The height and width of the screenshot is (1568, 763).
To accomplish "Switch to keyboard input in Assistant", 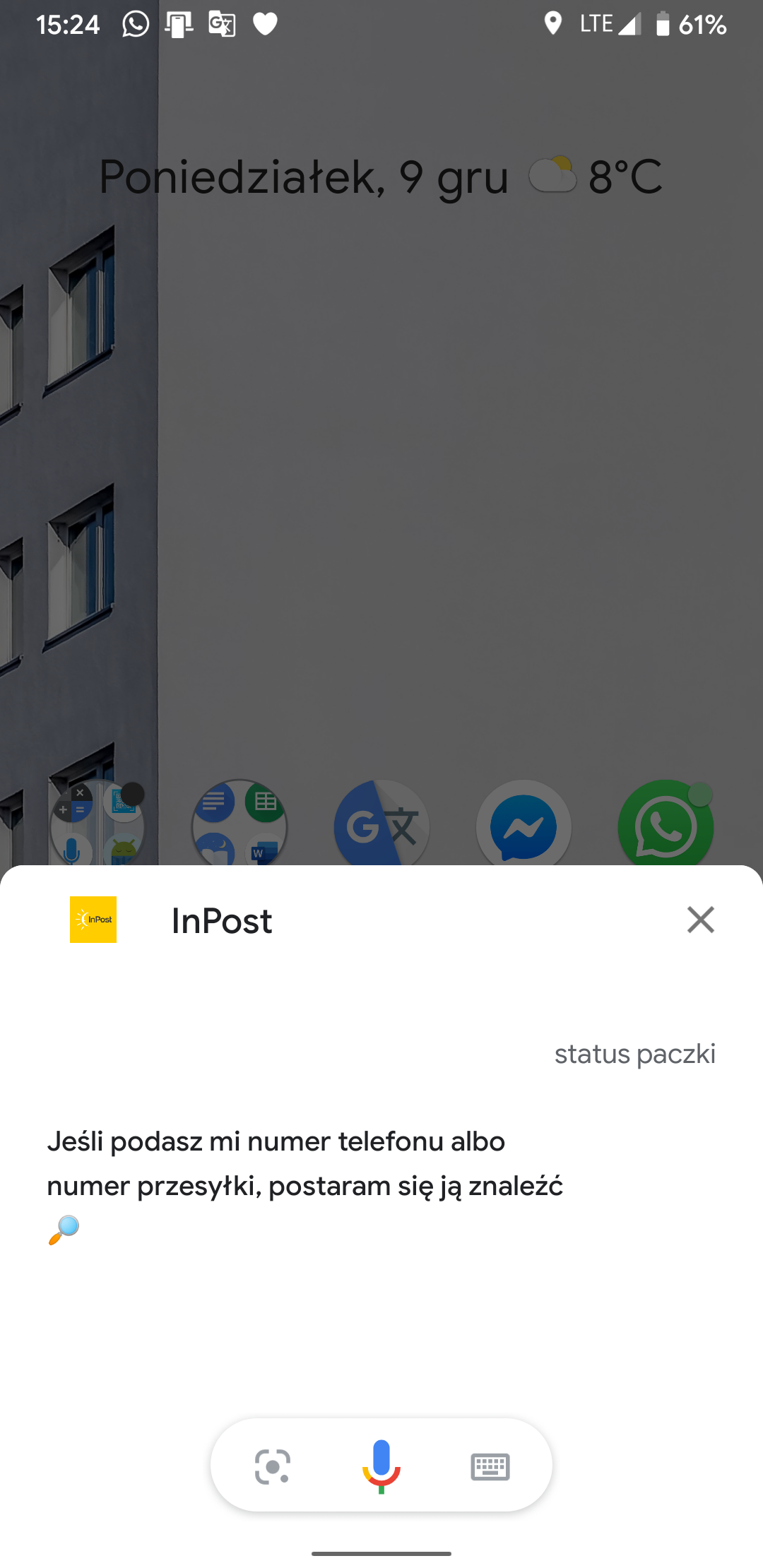I will pos(490,1467).
